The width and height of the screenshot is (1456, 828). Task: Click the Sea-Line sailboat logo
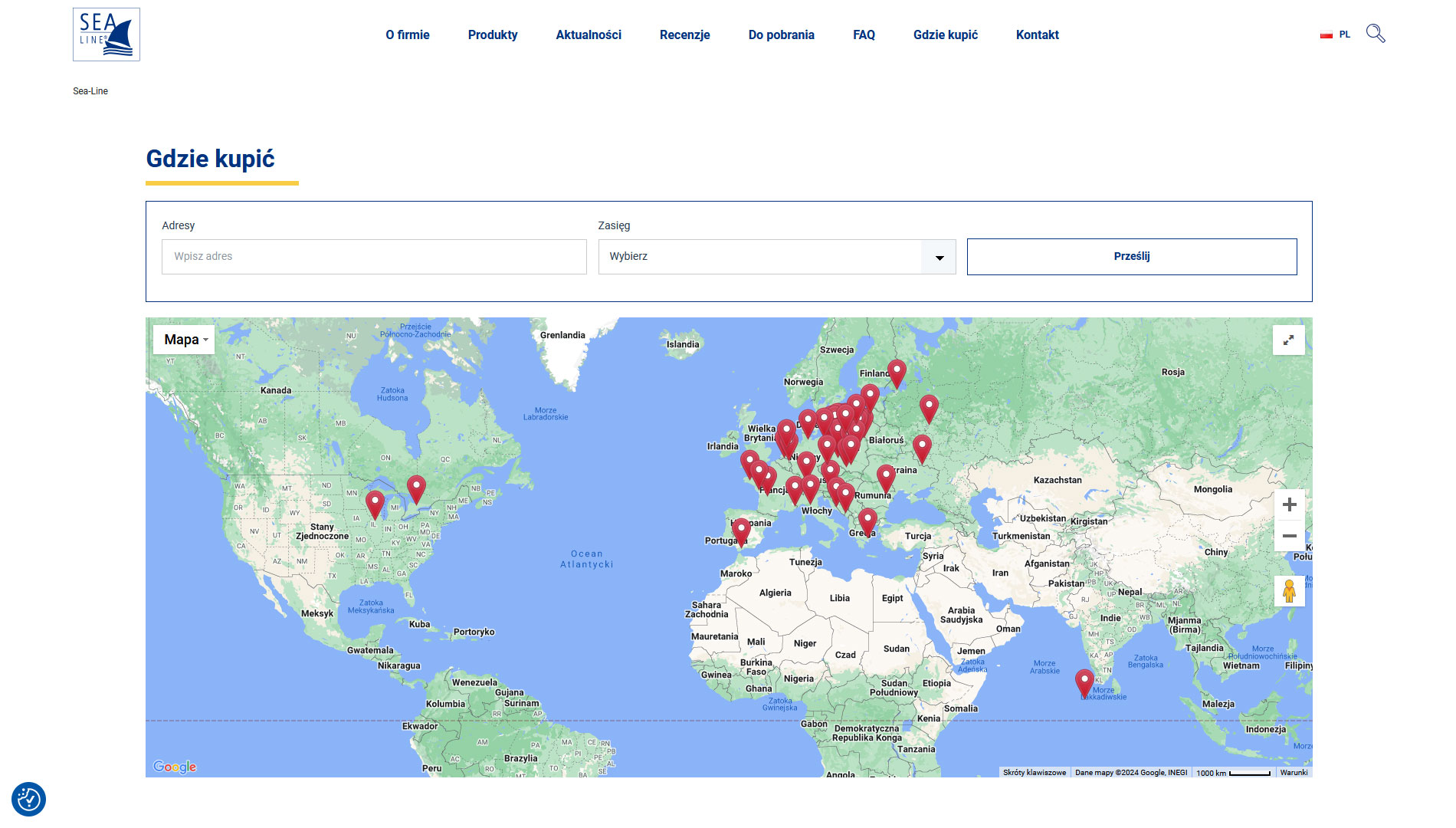pyautogui.click(x=106, y=34)
